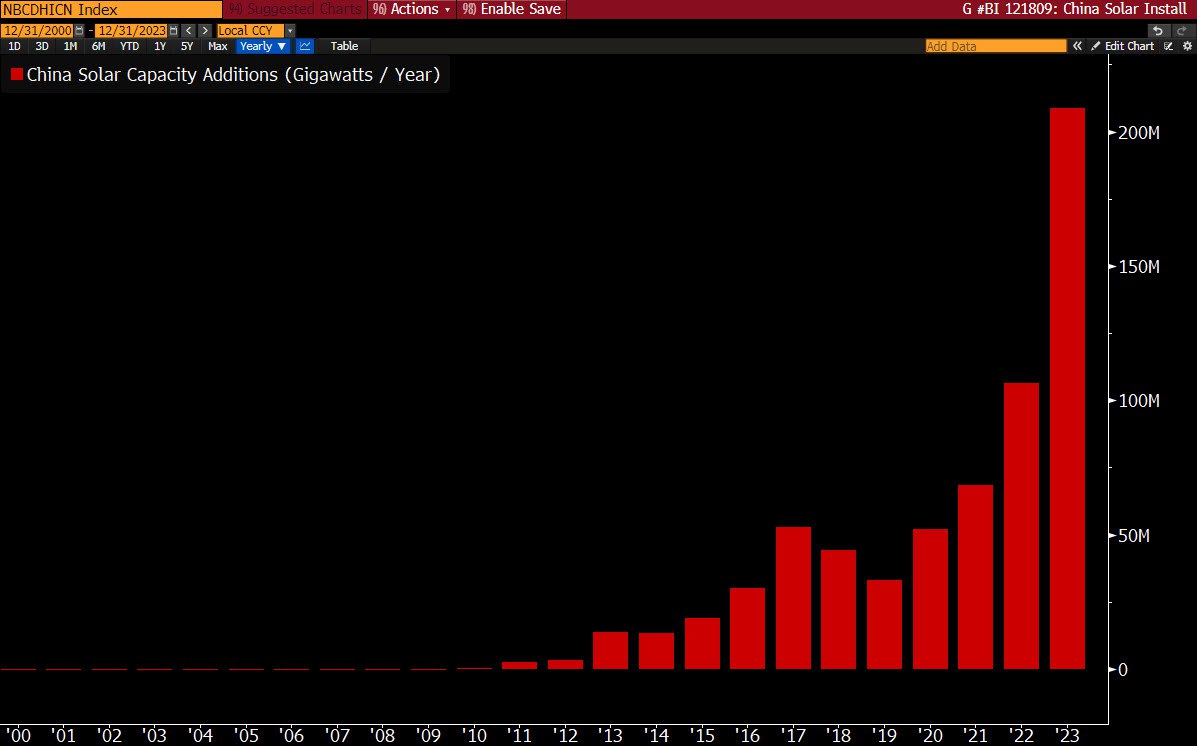Click the red series legend swatch
This screenshot has height=746, width=1197.
pyautogui.click(x=16, y=75)
